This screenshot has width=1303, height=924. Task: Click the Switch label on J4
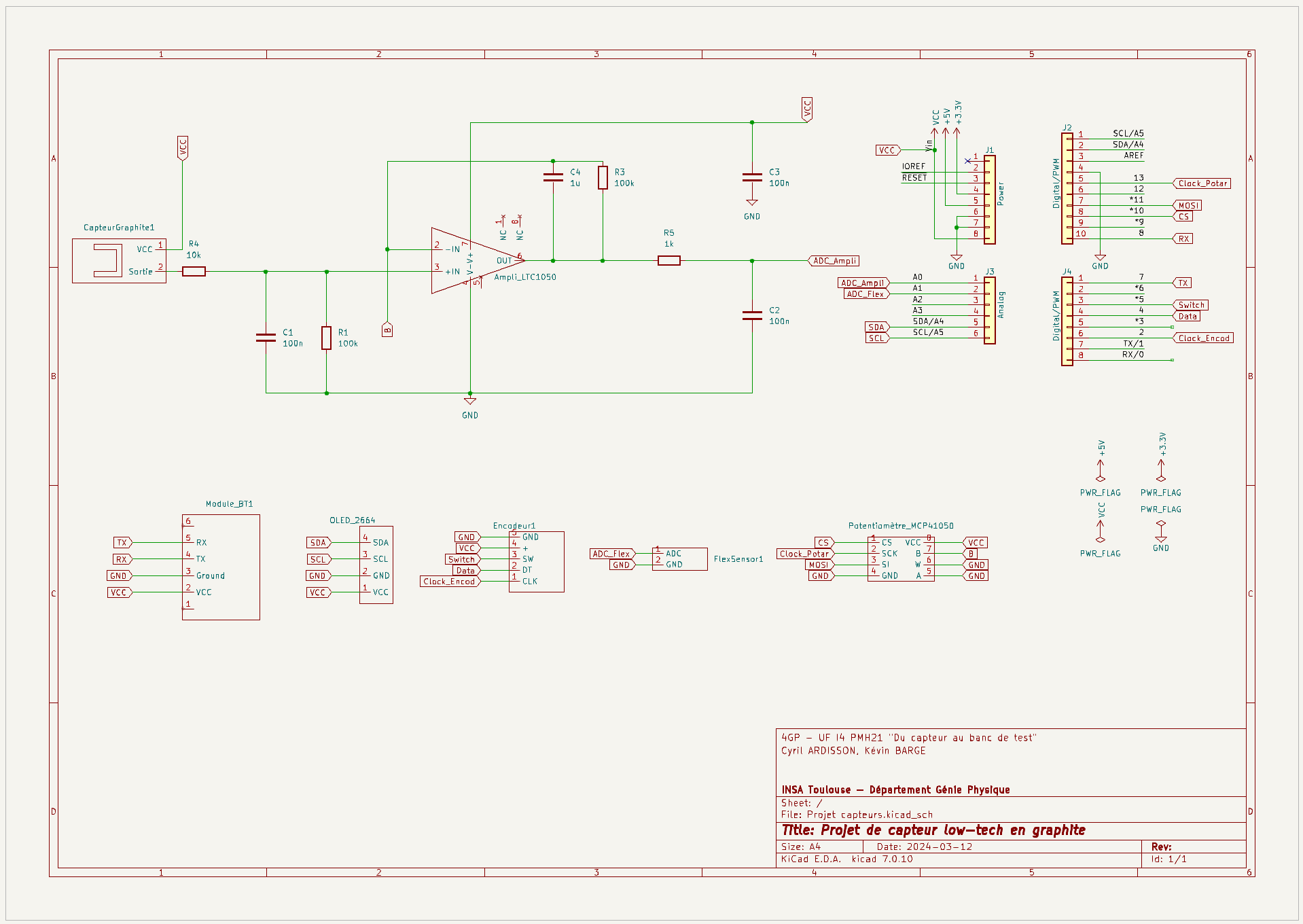tap(1191, 305)
